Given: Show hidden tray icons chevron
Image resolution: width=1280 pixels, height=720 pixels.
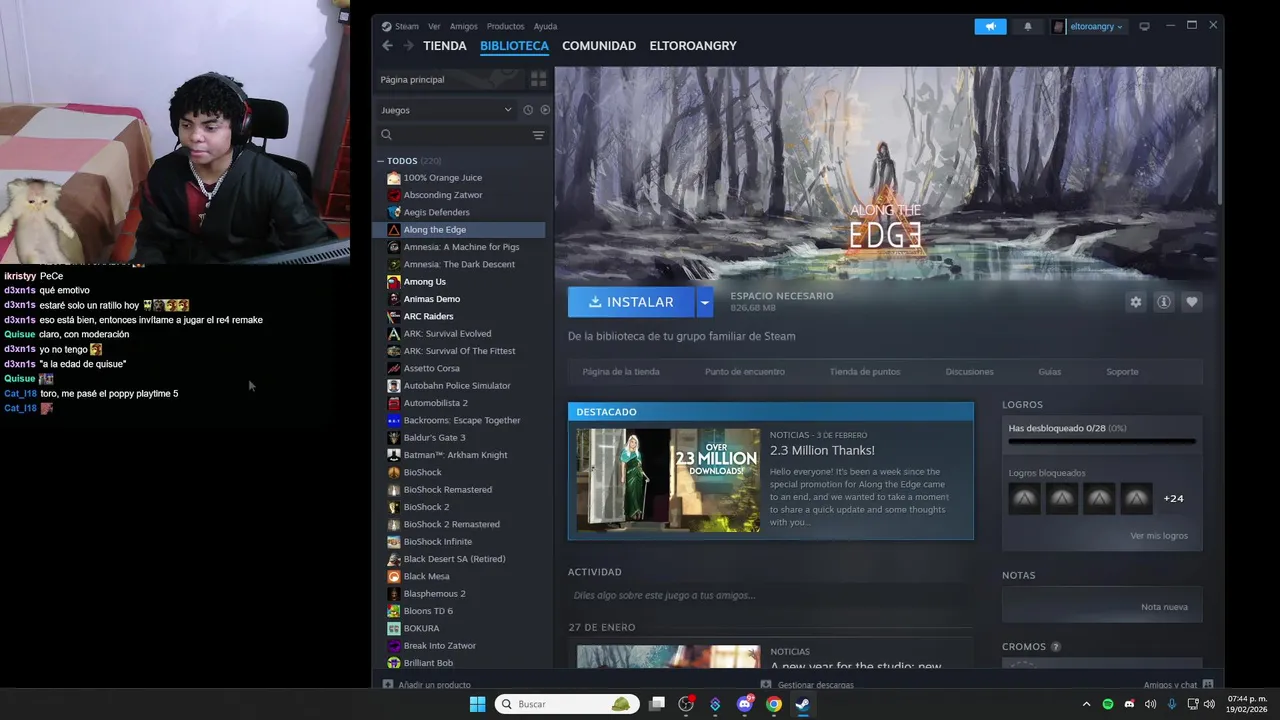Looking at the screenshot, I should 1086,704.
